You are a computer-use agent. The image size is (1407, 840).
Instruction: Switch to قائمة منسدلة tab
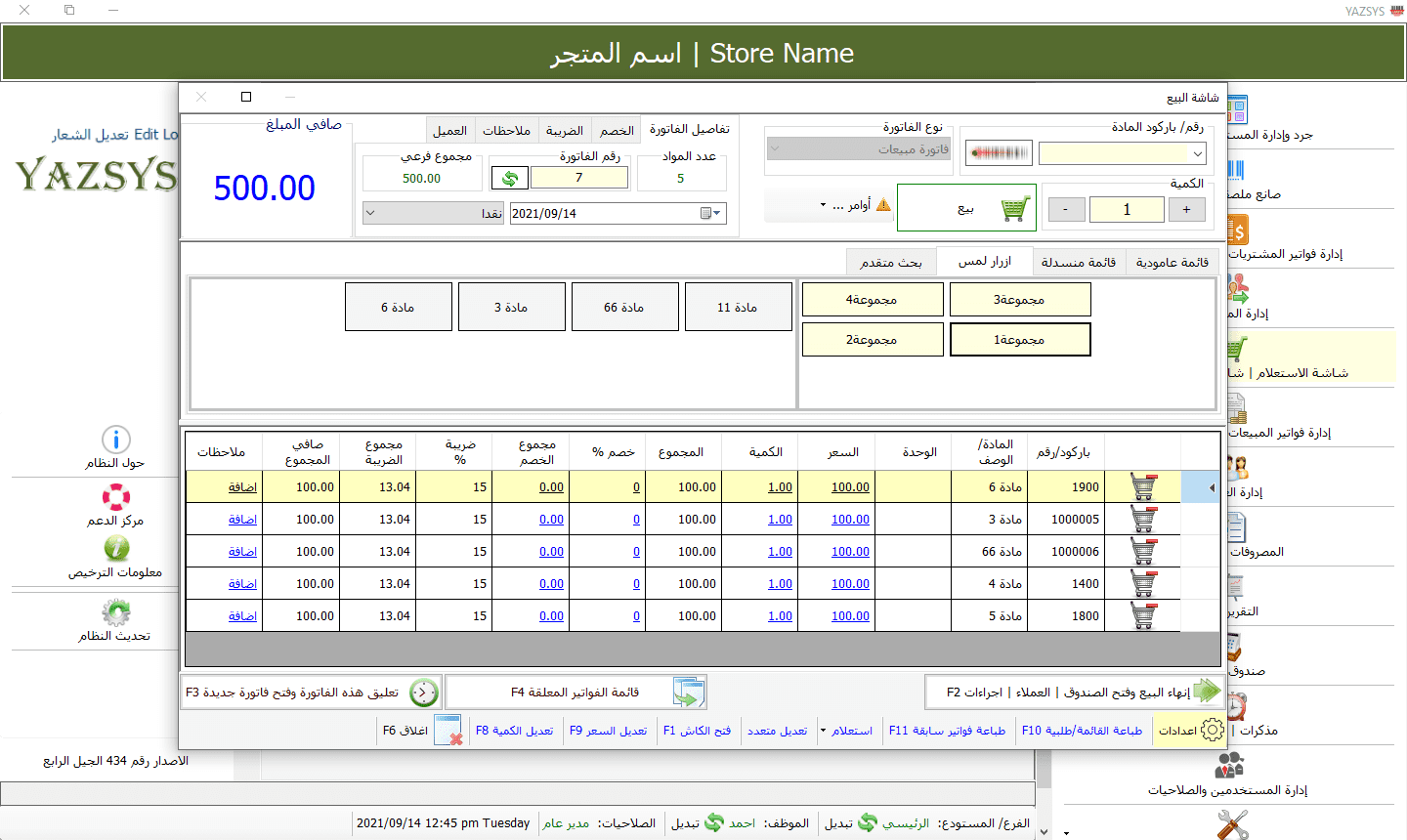1079,262
